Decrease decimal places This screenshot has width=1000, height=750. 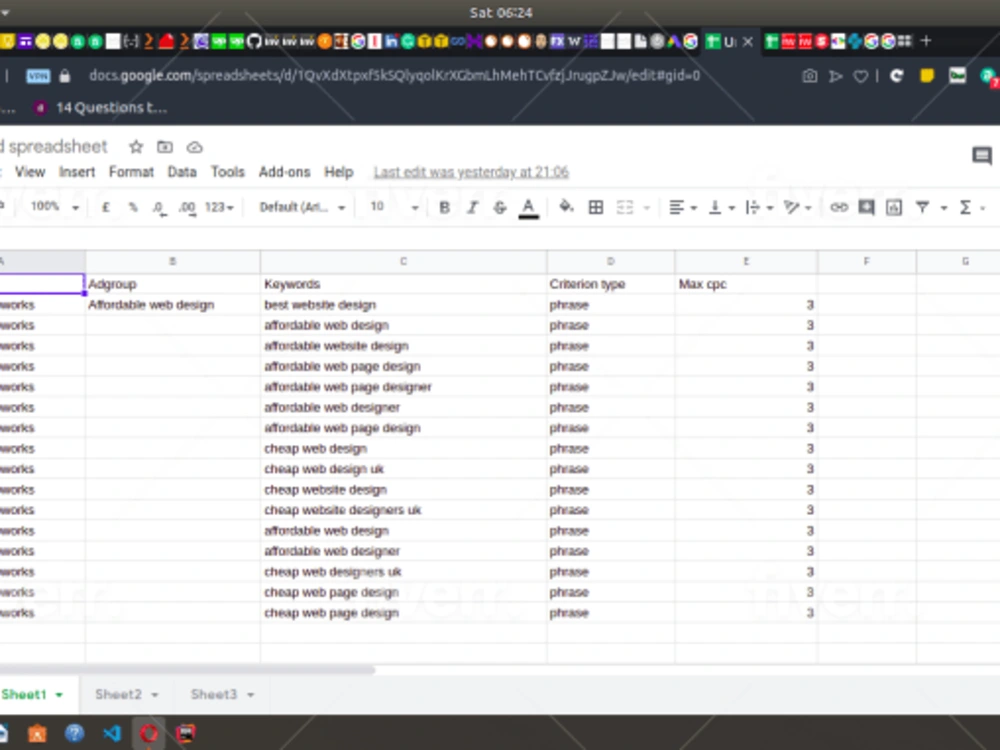click(159, 208)
